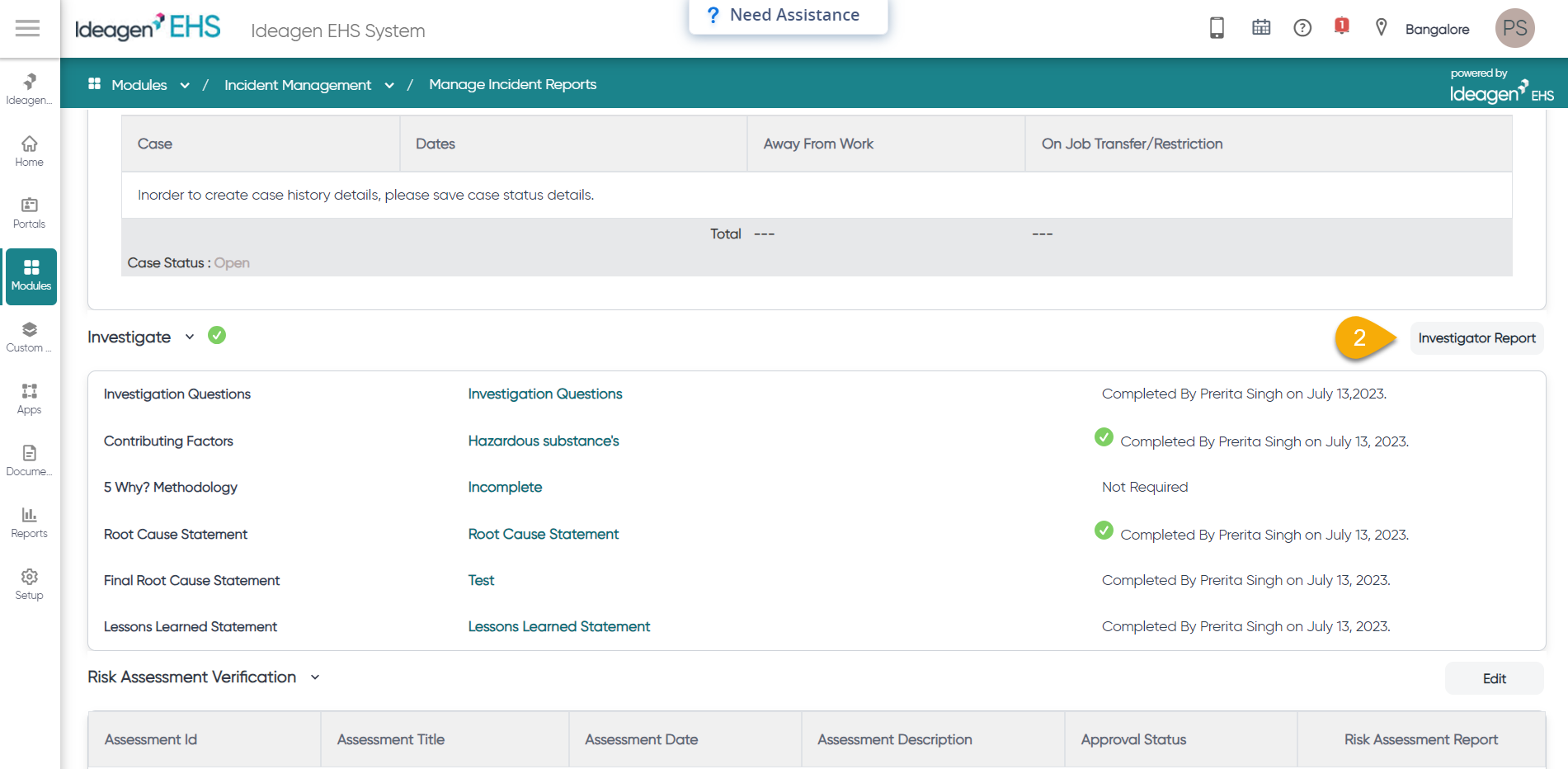1568x769 pixels.
Task: Open the Investigator Report
Action: point(1476,338)
